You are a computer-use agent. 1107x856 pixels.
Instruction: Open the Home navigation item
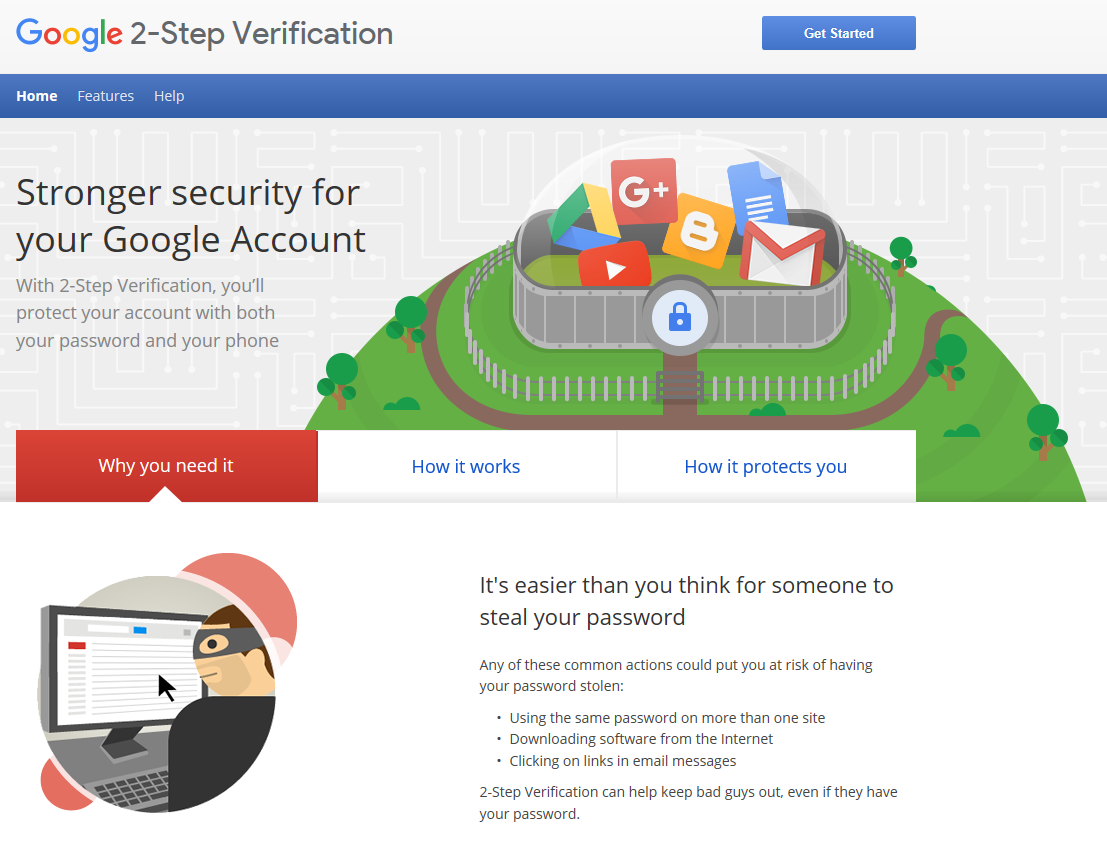[x=37, y=95]
